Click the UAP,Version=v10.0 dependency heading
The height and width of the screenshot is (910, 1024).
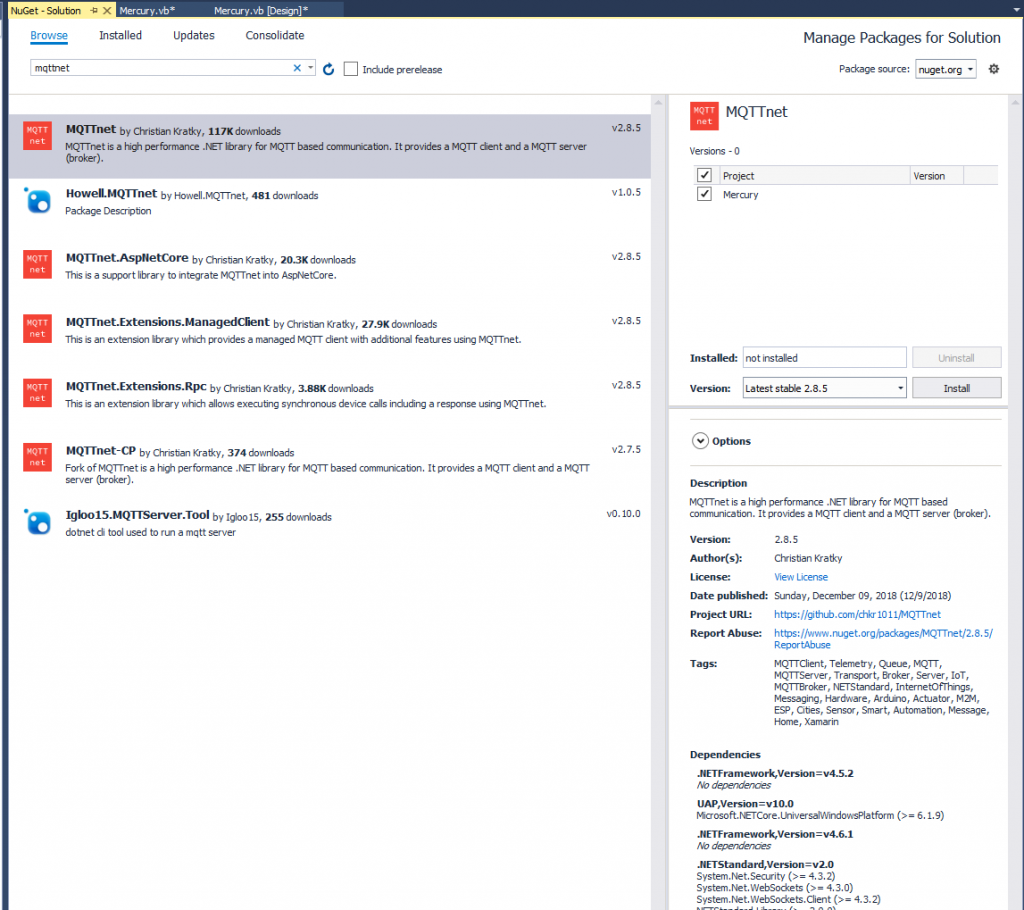point(744,804)
